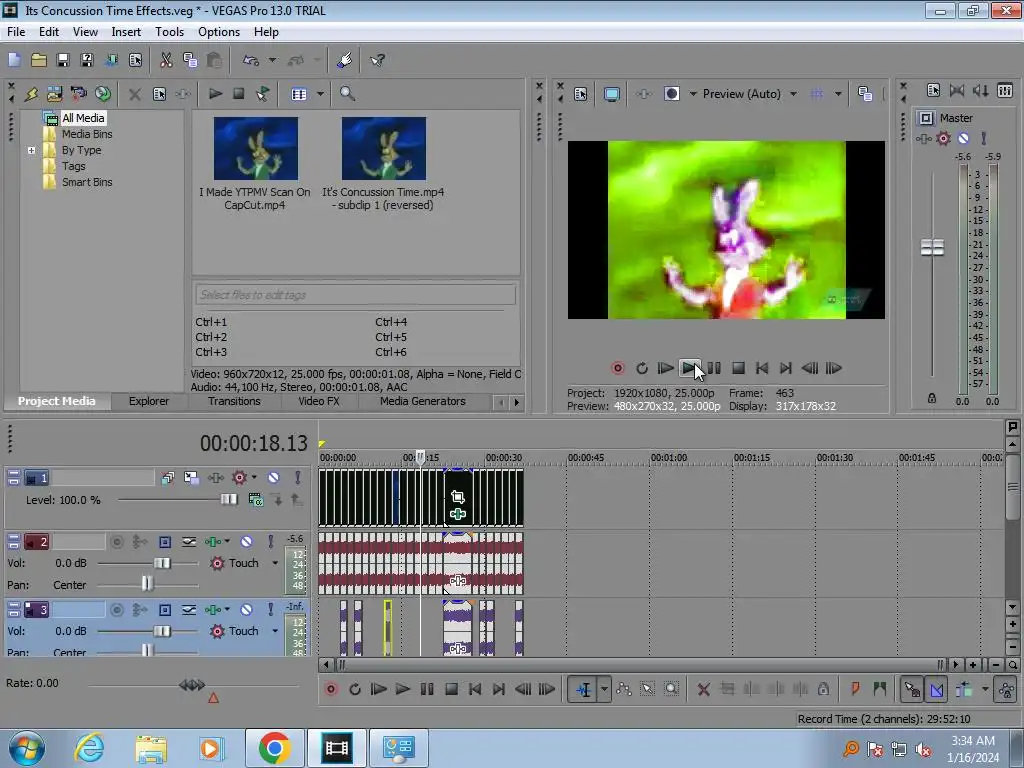Open the Preview (Auto) quality dropdown
The height and width of the screenshot is (768, 1024).
[x=793, y=94]
